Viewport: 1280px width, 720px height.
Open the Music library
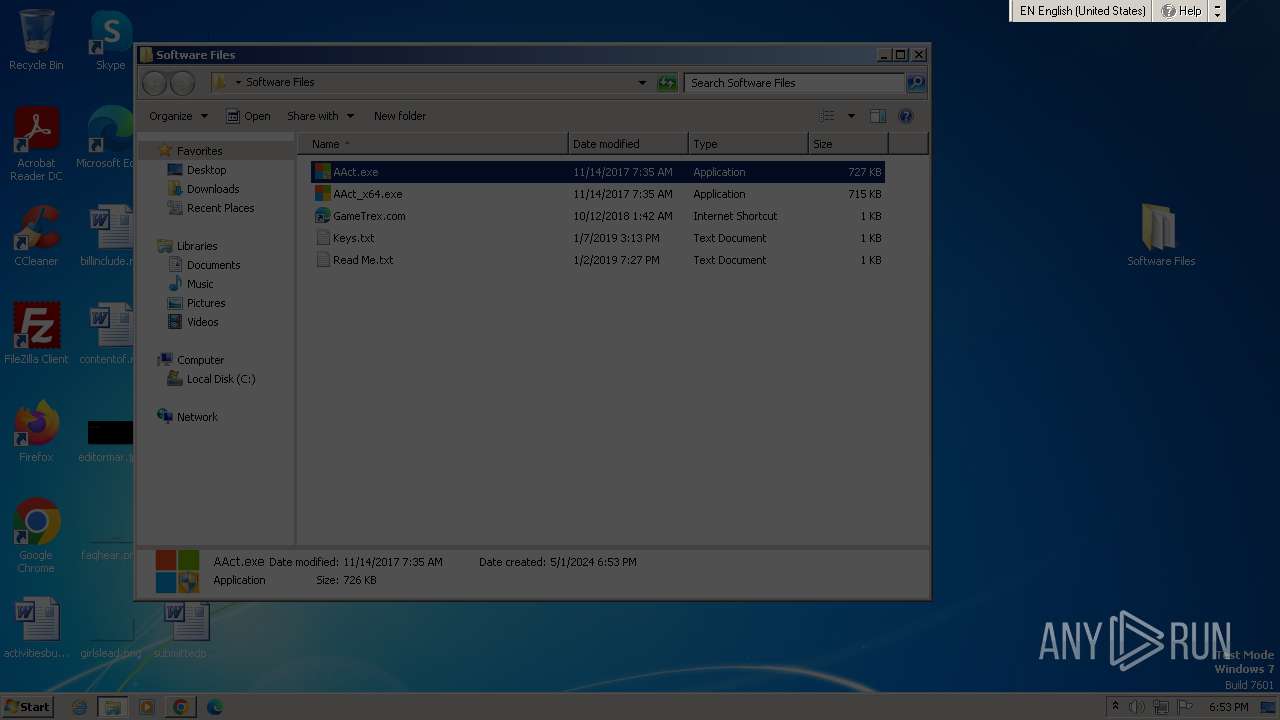[x=200, y=284]
